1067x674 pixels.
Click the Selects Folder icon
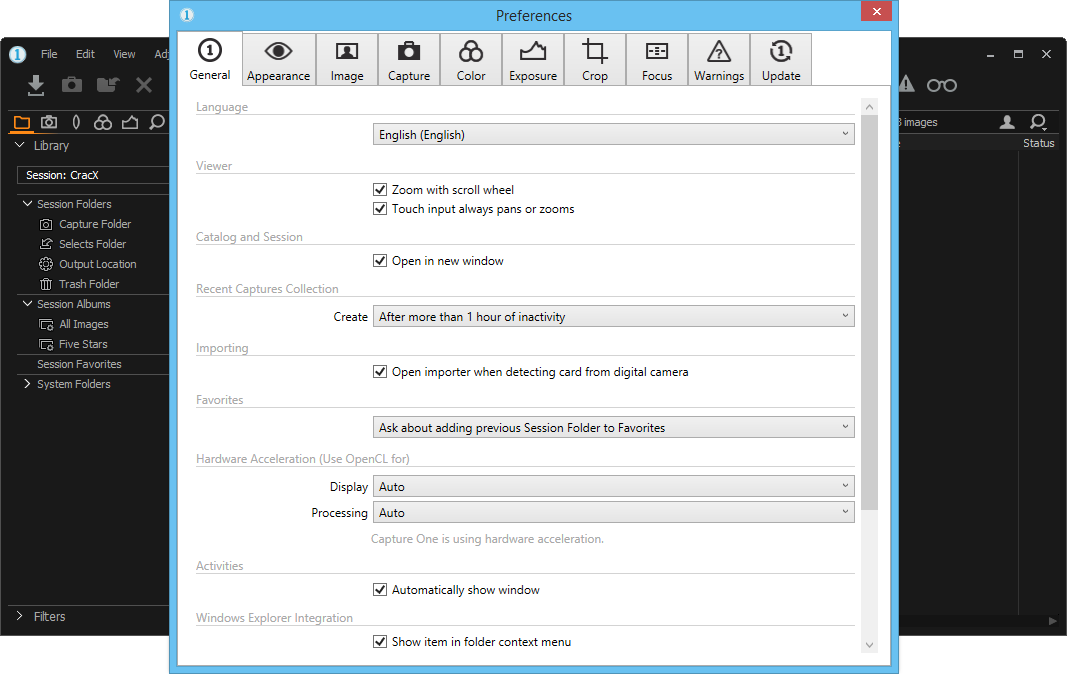tap(46, 244)
